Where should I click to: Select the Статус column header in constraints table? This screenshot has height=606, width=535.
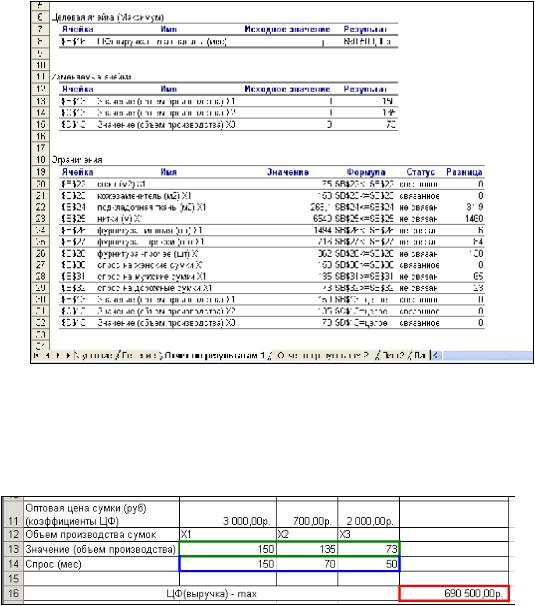(x=420, y=172)
